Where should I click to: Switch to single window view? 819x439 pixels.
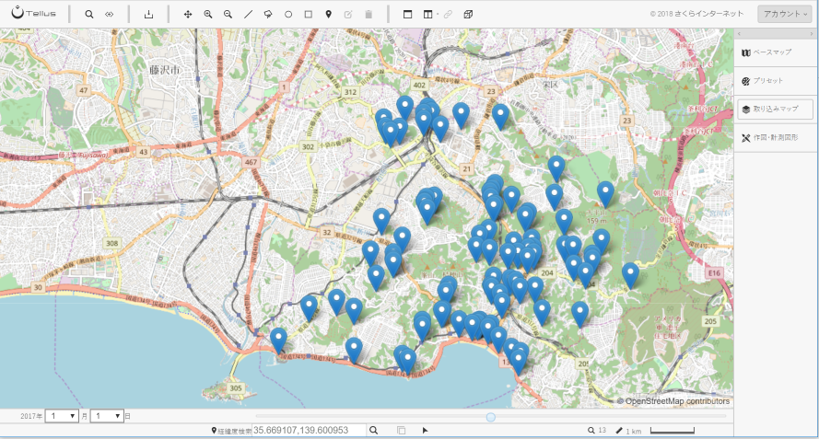[x=407, y=14]
